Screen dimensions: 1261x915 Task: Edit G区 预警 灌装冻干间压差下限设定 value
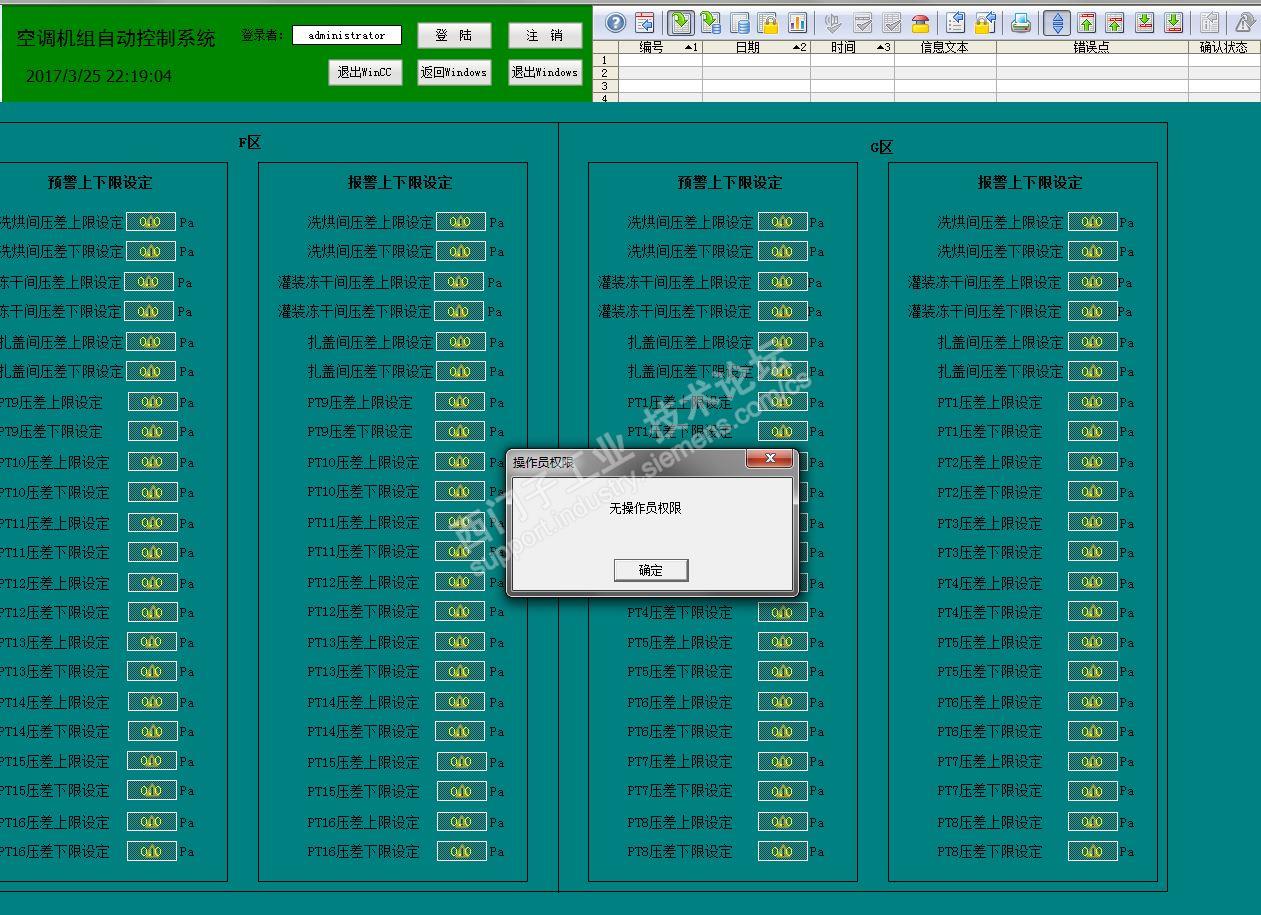pos(782,311)
